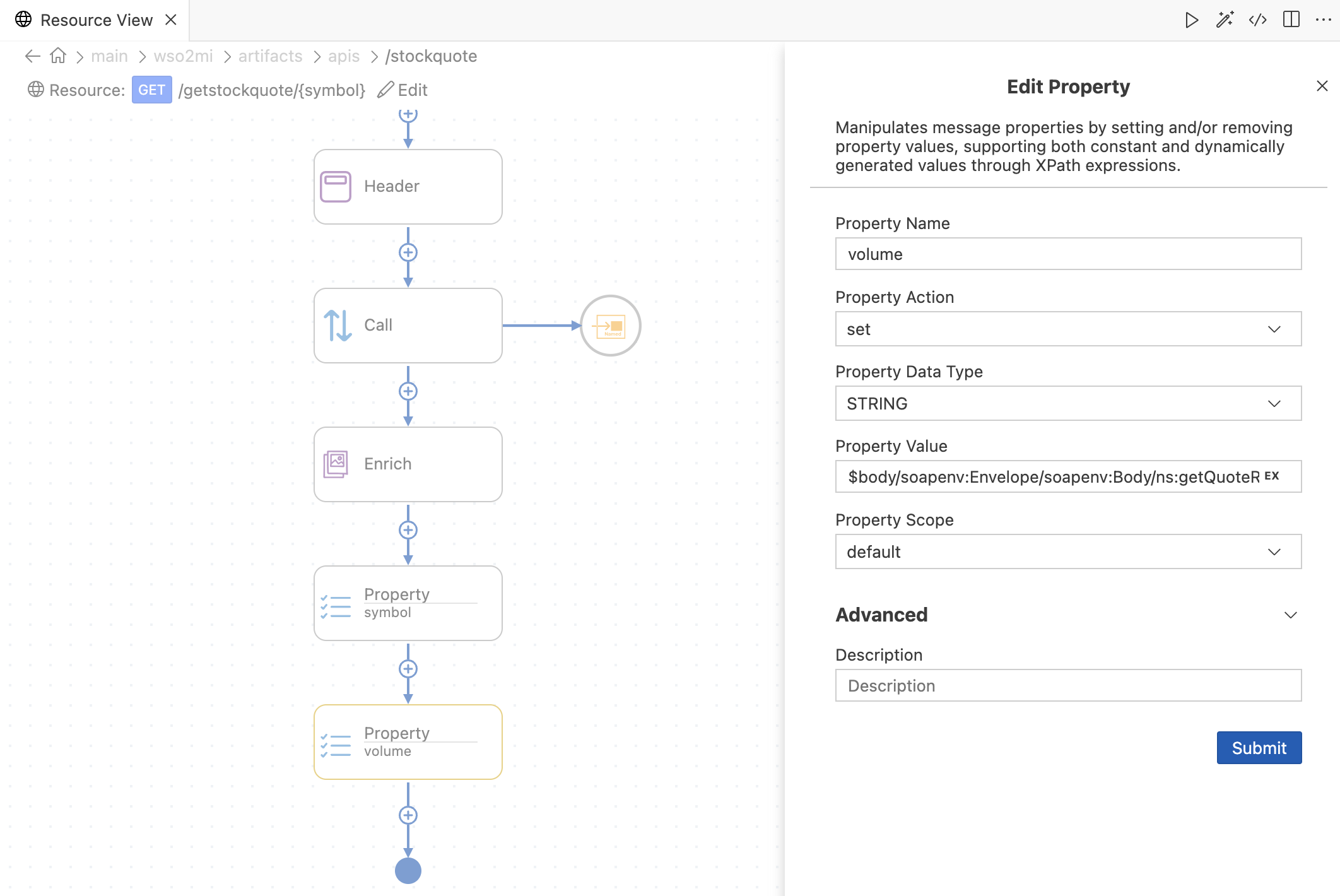Click the Run play icon in top toolbar

(x=1191, y=20)
